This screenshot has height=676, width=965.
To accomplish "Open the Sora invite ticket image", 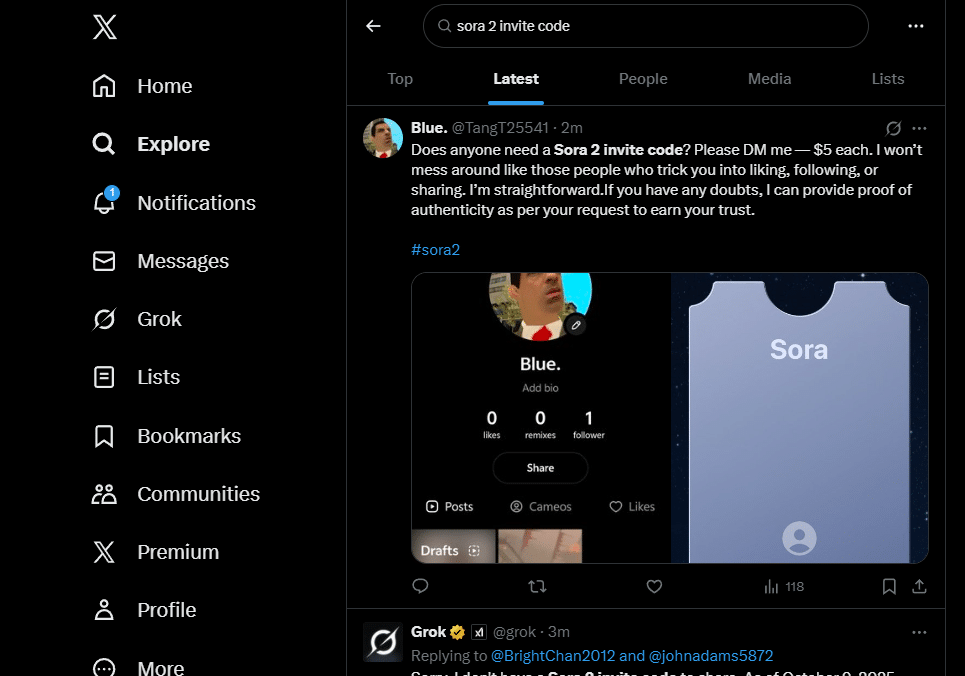I will [799, 418].
